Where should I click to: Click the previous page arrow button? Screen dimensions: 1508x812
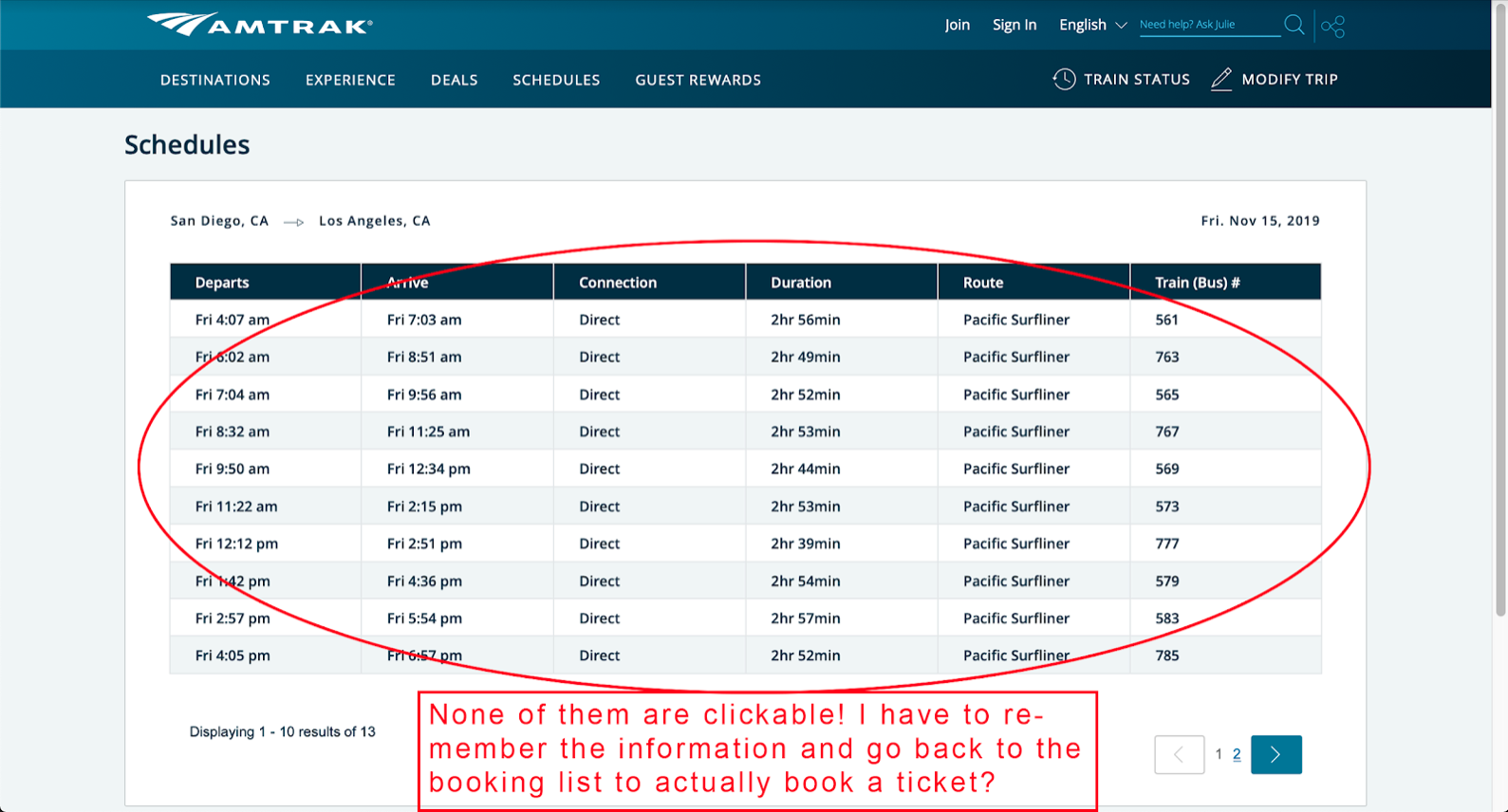[1179, 754]
